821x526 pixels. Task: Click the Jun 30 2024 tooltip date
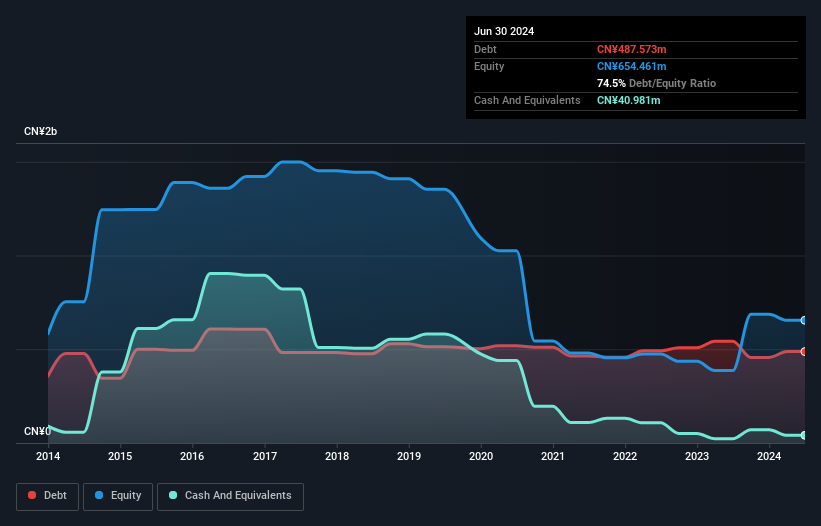(x=504, y=31)
